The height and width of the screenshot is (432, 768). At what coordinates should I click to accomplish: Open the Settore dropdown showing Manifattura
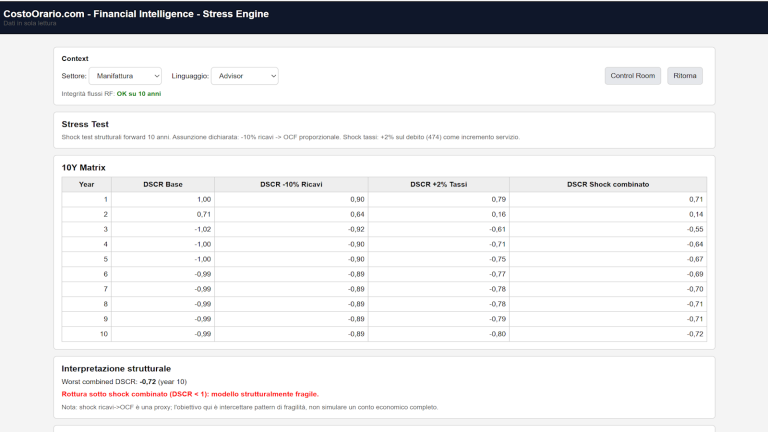(x=125, y=76)
